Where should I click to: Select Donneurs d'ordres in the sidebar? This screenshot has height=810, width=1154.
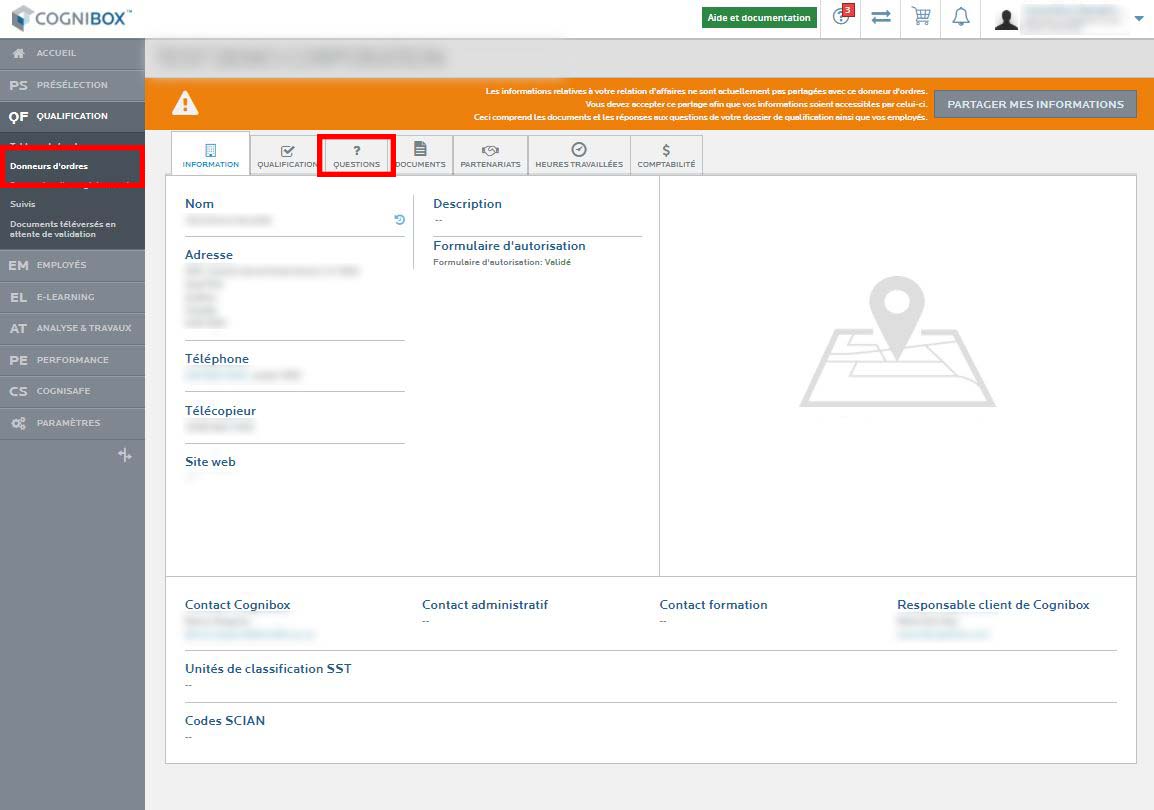[49, 166]
